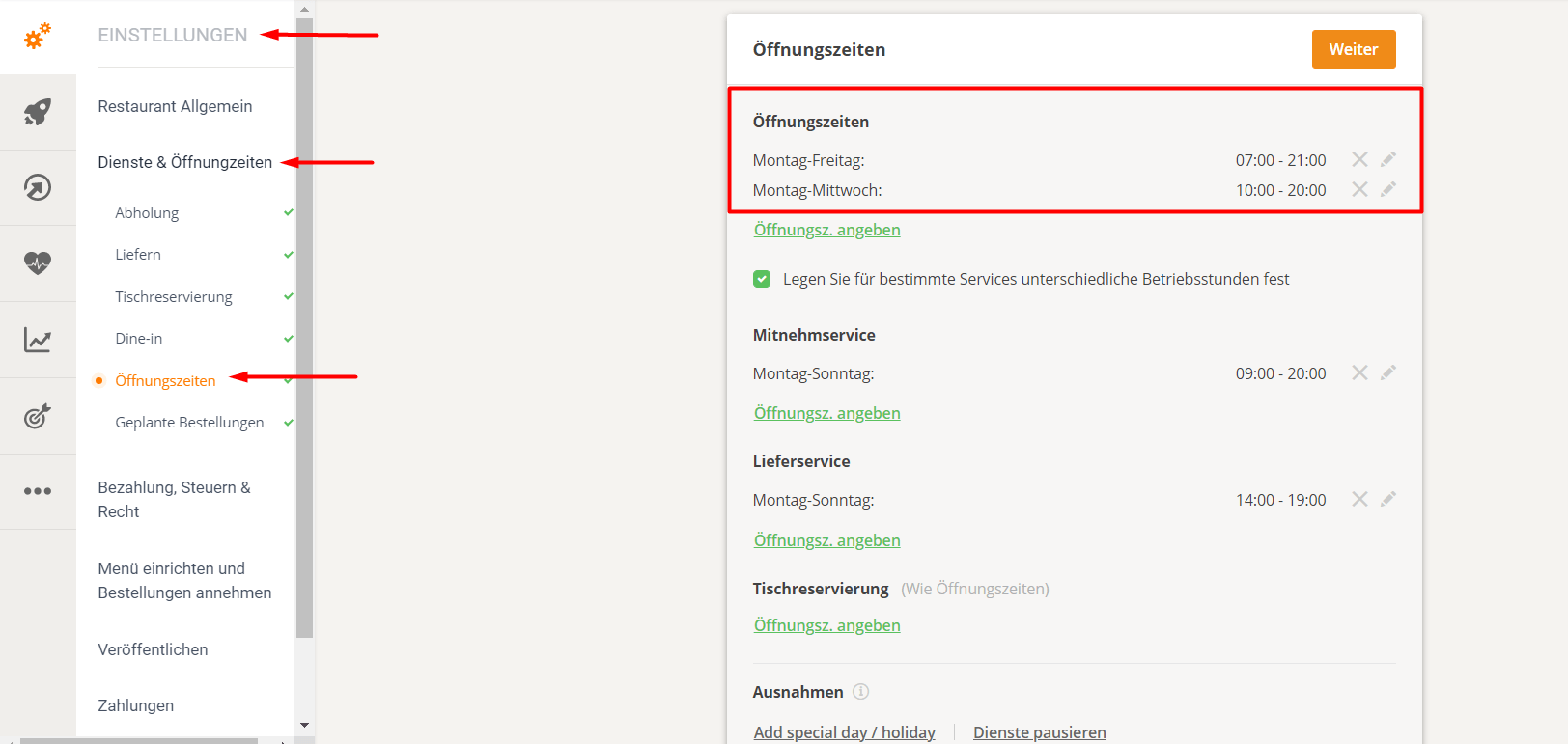The height and width of the screenshot is (744, 1568).
Task: Expand the Veröffentlichen section
Action: (x=153, y=649)
